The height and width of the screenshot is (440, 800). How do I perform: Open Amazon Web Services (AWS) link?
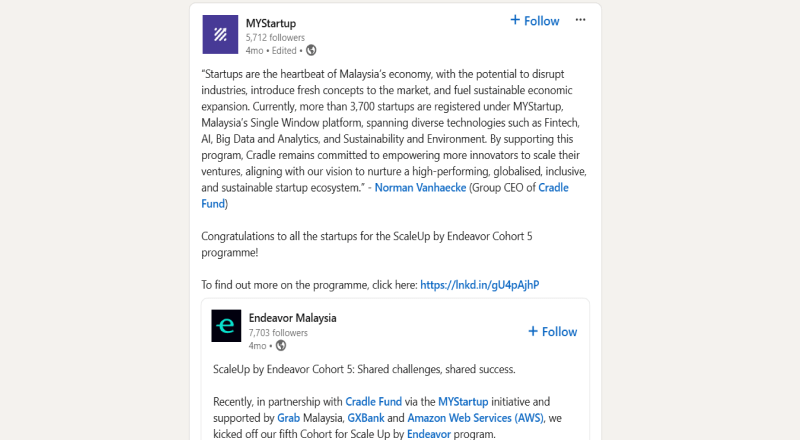point(476,418)
